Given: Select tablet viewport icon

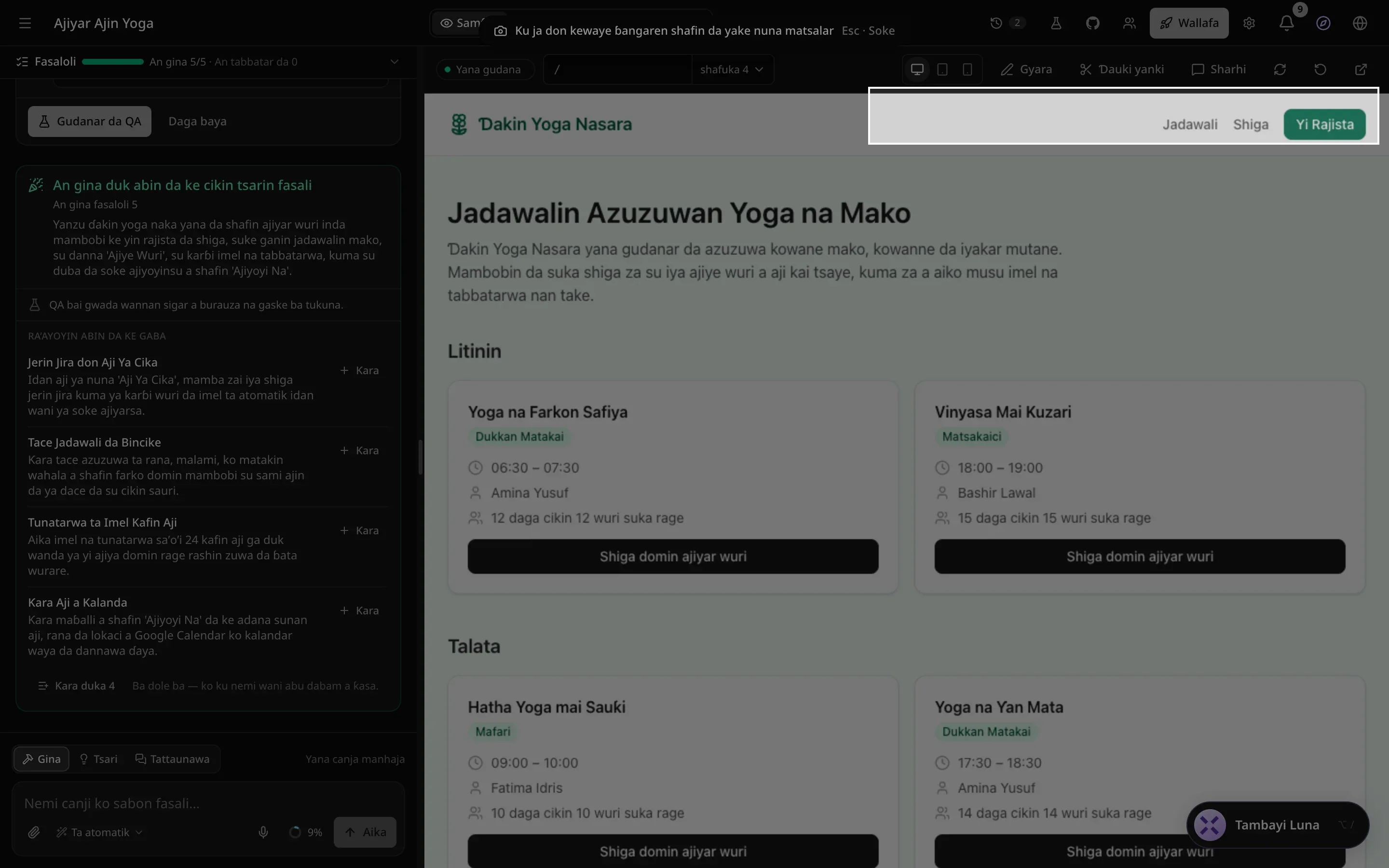Looking at the screenshot, I should (x=942, y=69).
